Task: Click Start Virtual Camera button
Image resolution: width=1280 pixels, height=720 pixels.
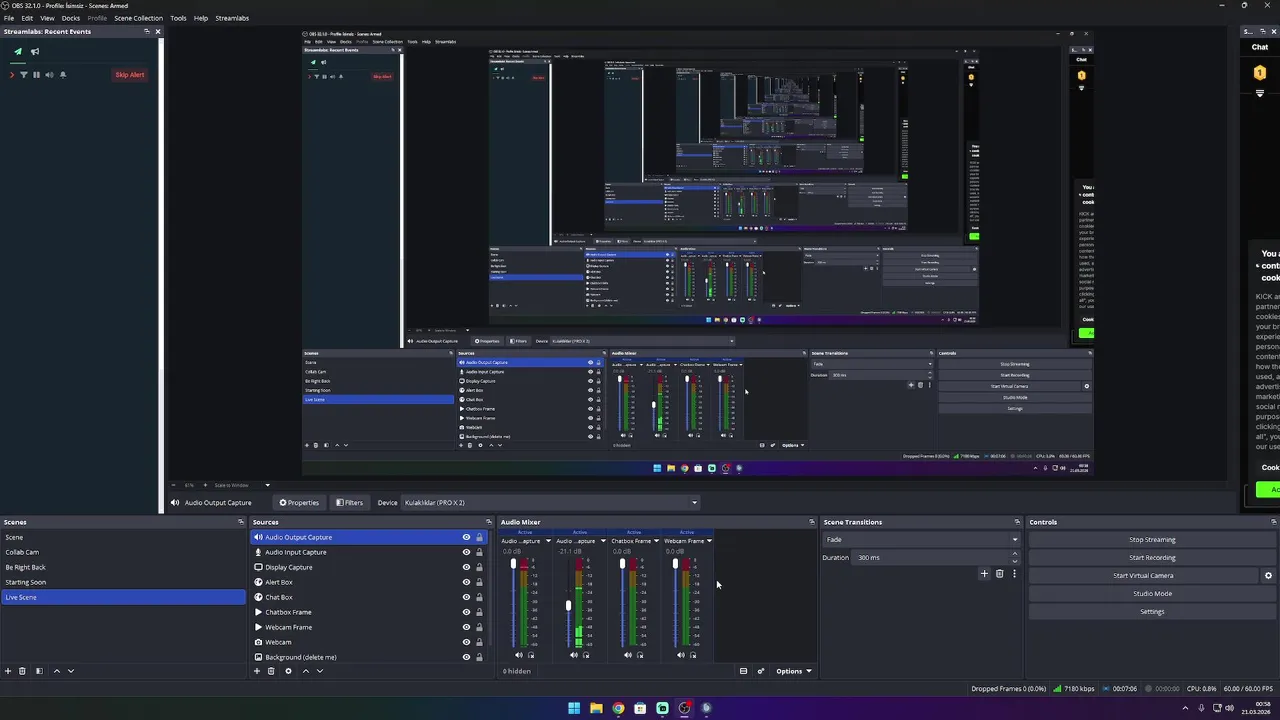Action: pyautogui.click(x=1143, y=576)
